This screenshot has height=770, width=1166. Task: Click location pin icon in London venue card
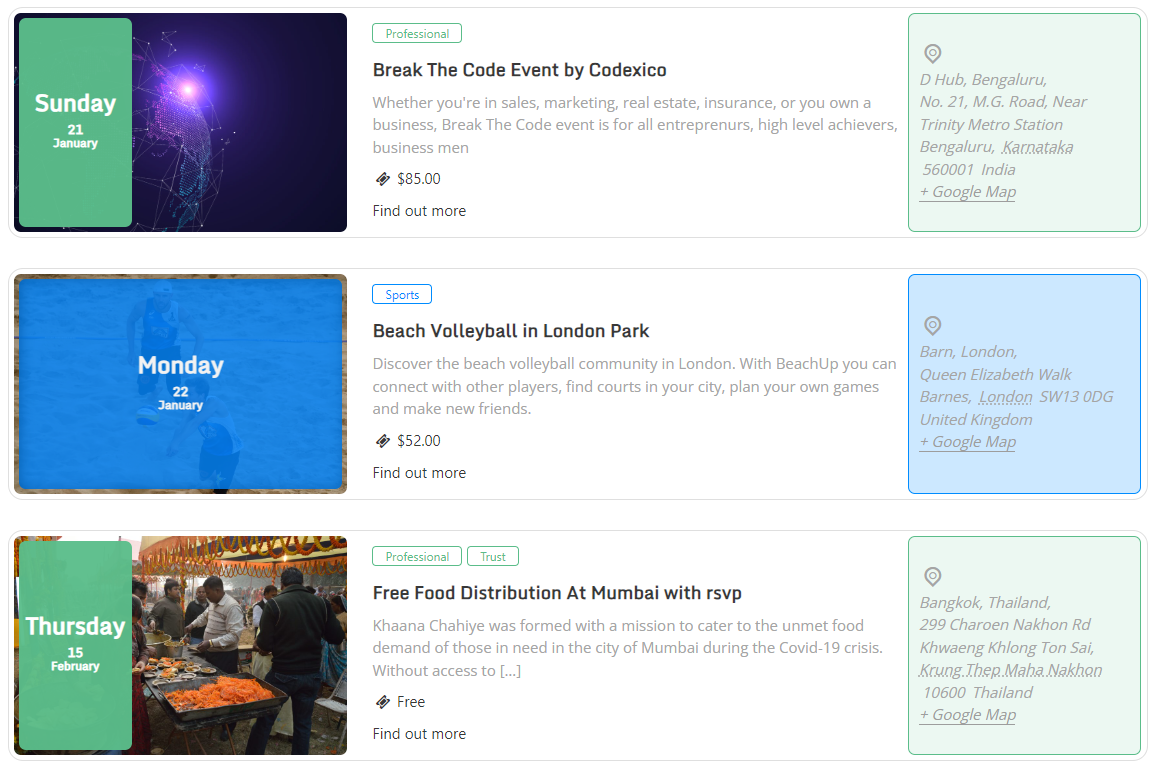click(932, 326)
